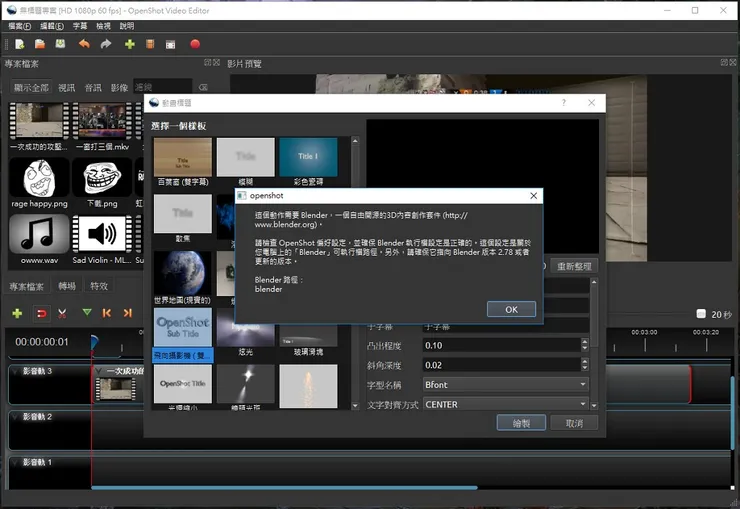Screen dimensions: 740x509
Task: Collapse the 影音軌 1 track chevron
Action: [15, 462]
